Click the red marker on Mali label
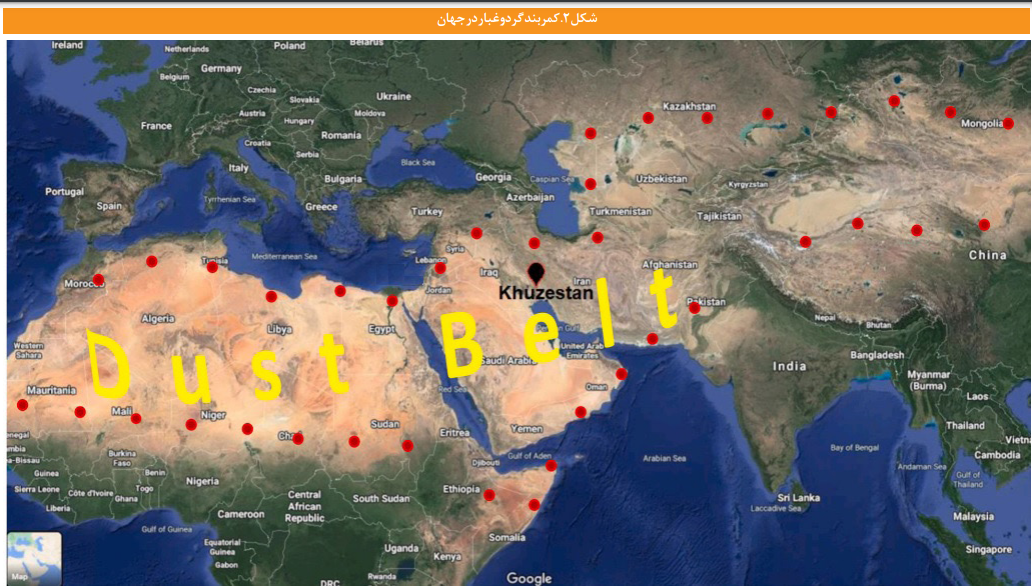Screen dimensions: 1032x586 coord(136,418)
